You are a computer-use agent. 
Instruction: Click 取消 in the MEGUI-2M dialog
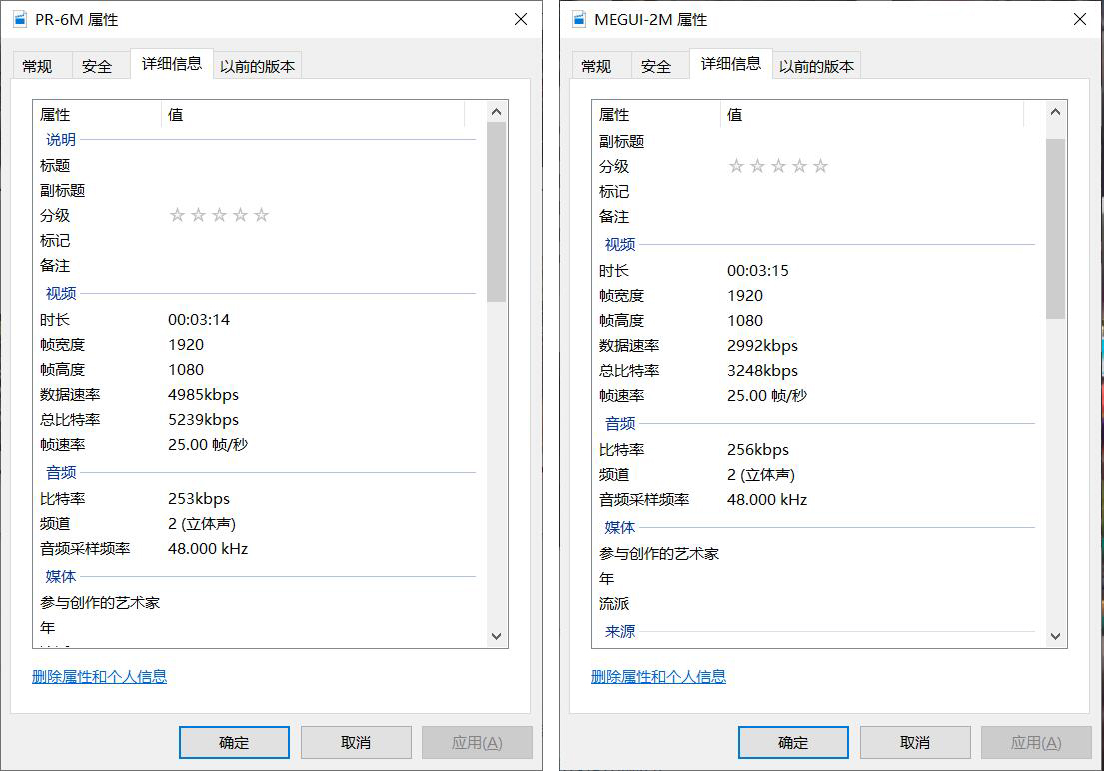click(x=915, y=742)
